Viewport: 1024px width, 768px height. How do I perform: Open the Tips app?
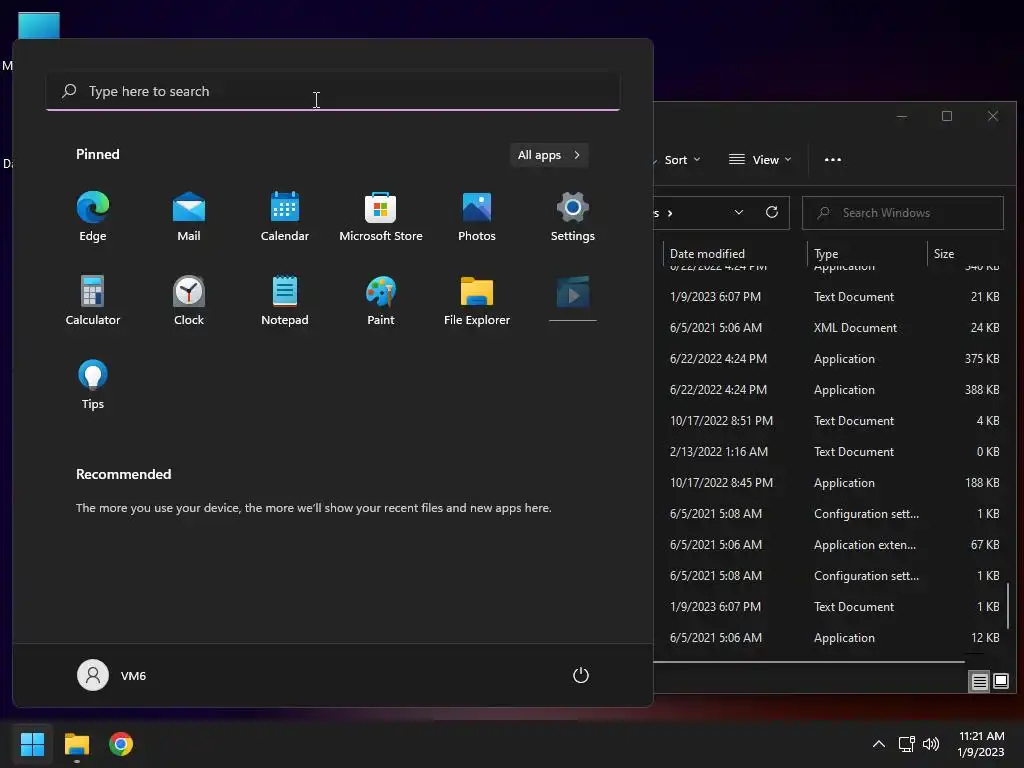pyautogui.click(x=93, y=385)
